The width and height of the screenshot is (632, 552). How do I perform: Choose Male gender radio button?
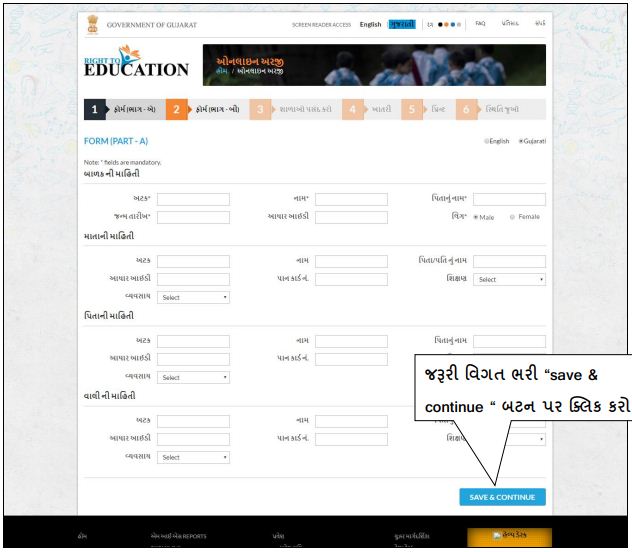tap(476, 217)
